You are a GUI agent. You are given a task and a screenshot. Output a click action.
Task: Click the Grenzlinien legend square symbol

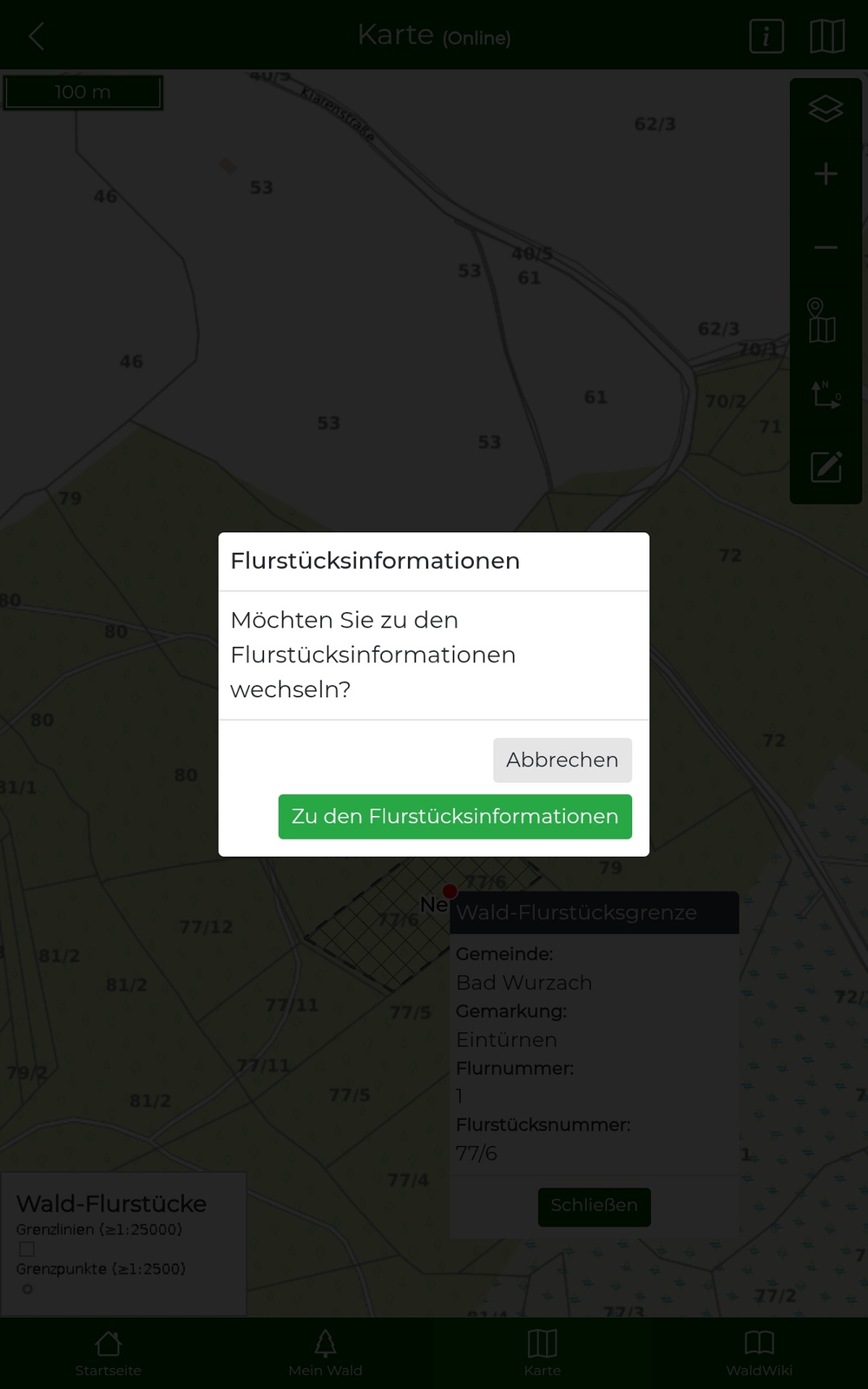(27, 1249)
